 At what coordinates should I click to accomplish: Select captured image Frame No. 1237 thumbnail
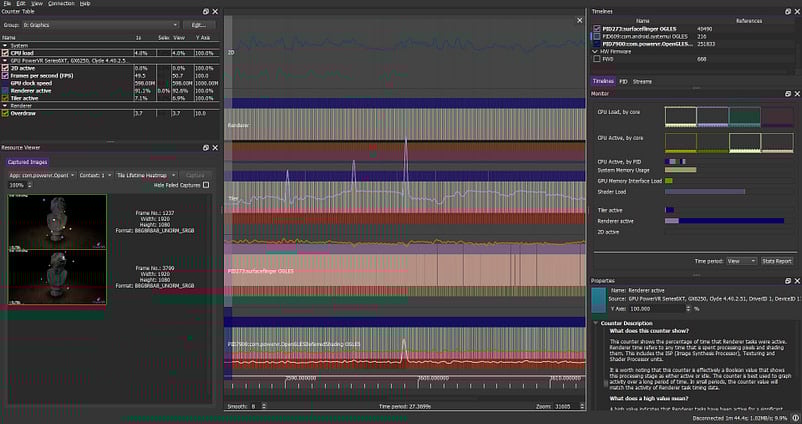tap(57, 222)
